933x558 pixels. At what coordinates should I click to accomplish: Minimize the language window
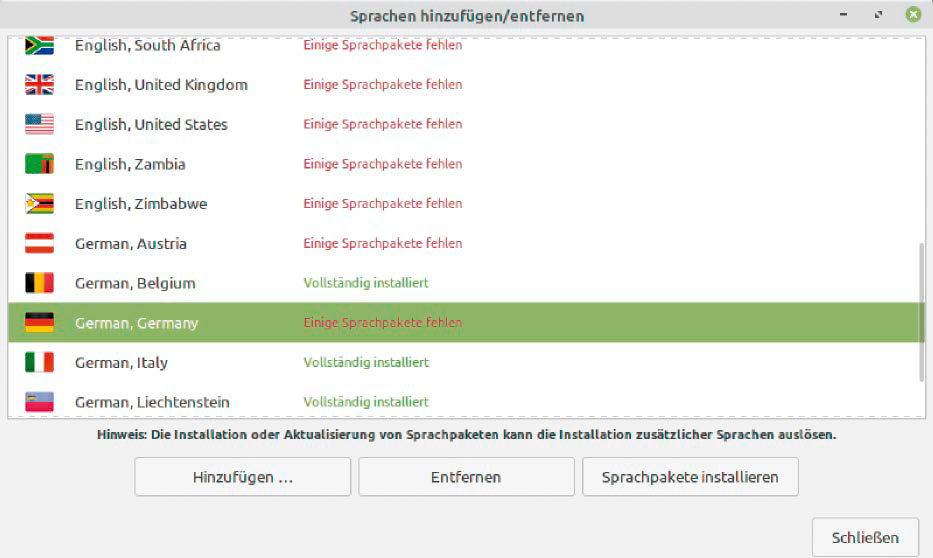[x=843, y=14]
